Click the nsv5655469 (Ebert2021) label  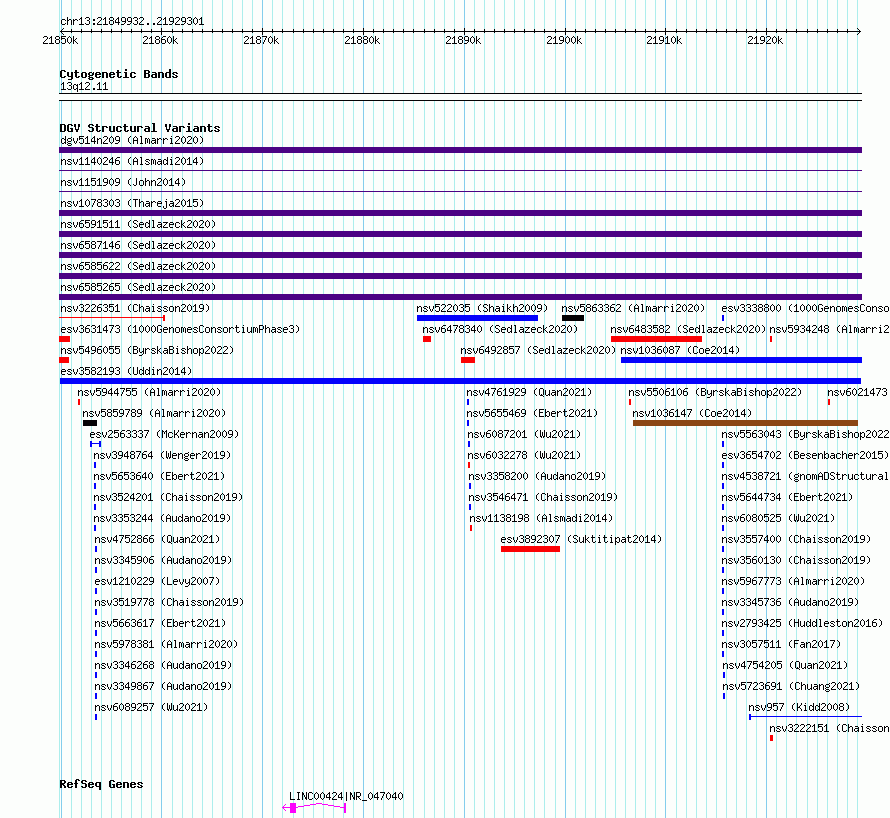click(x=532, y=413)
